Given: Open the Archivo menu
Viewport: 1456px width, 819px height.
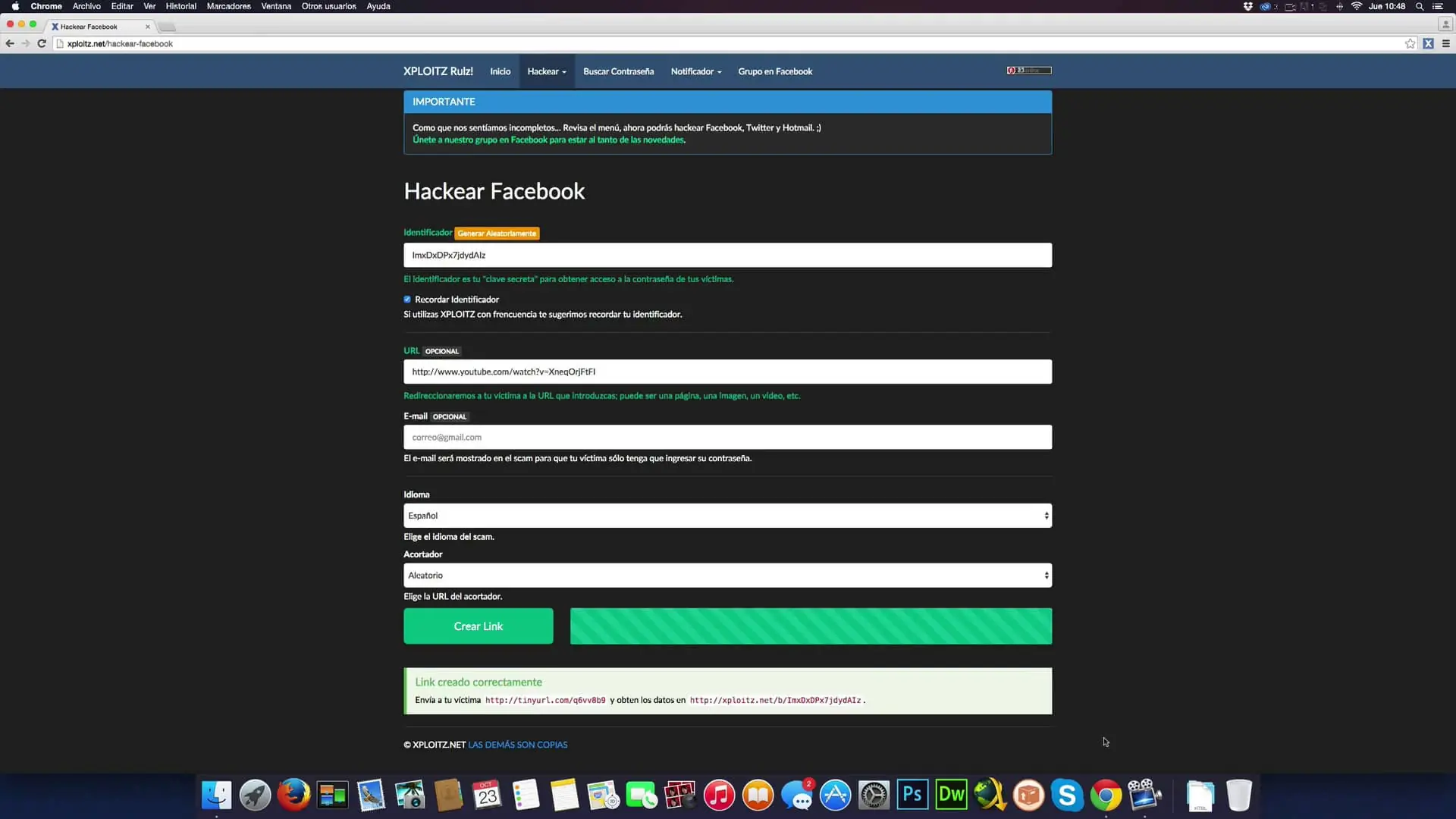Looking at the screenshot, I should (86, 6).
